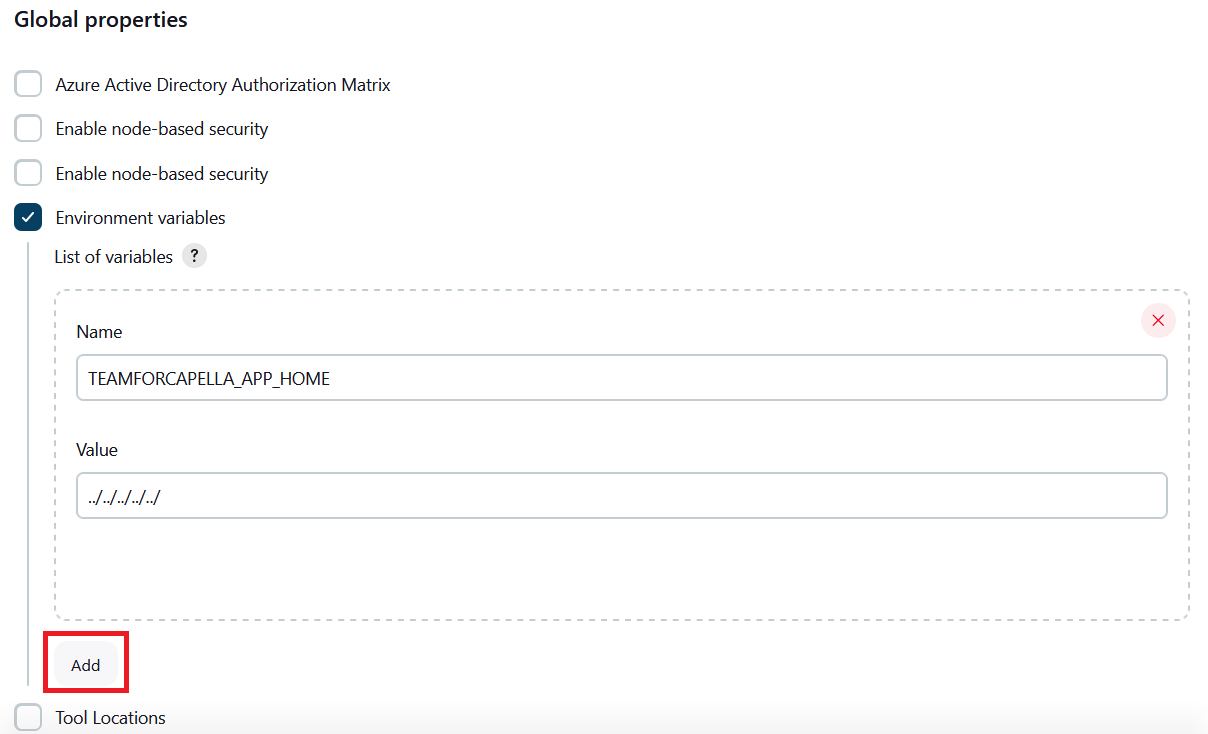Click the second Enable node-based security label
Viewport: 1208px width, 734px height.
(162, 174)
